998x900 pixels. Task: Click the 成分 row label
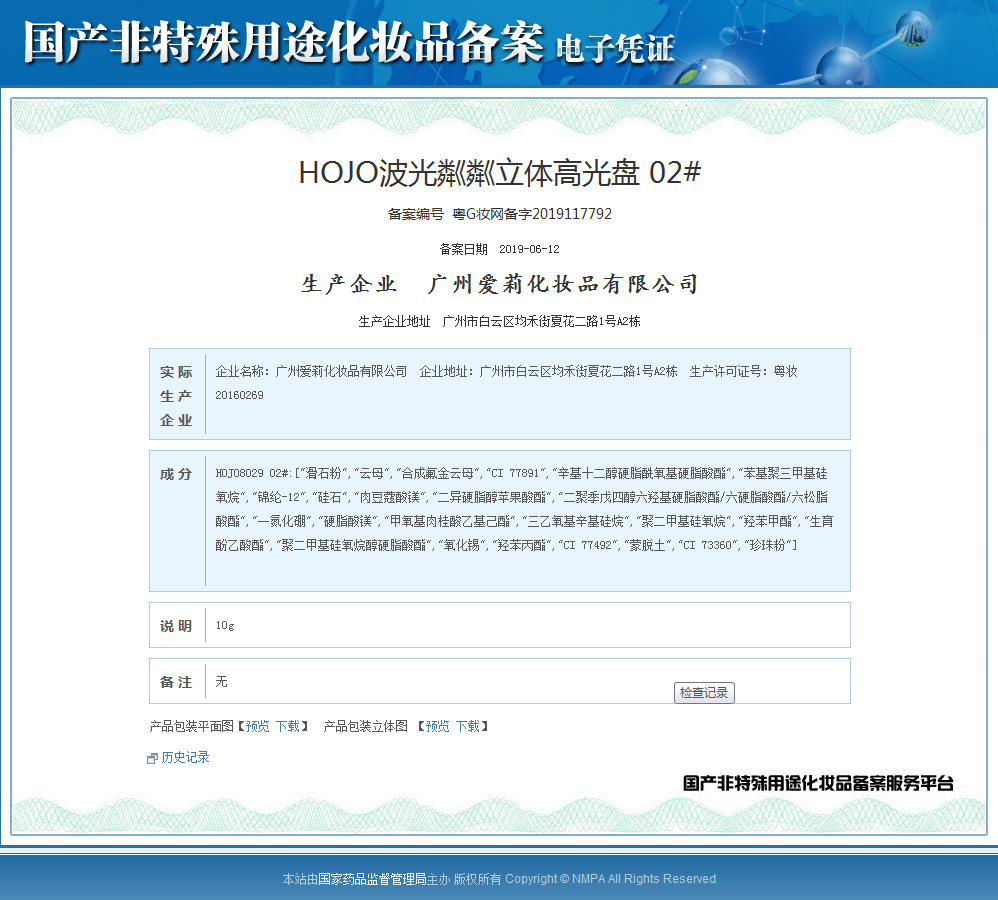(x=176, y=474)
